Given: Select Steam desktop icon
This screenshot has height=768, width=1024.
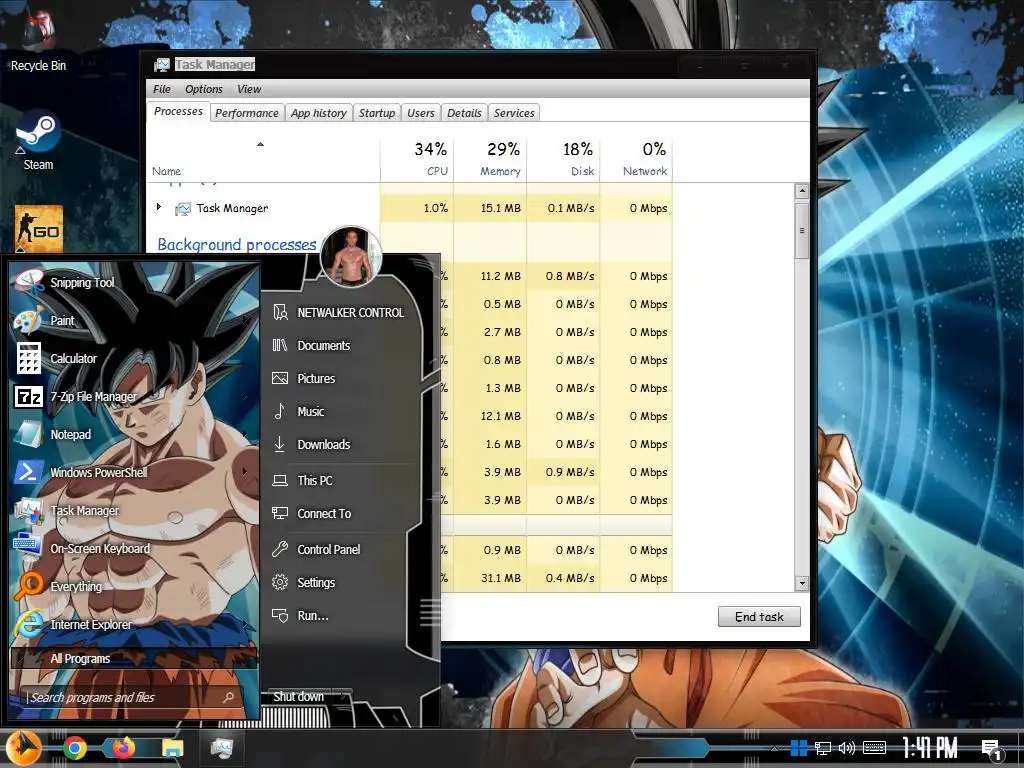Looking at the screenshot, I should click(x=39, y=141).
